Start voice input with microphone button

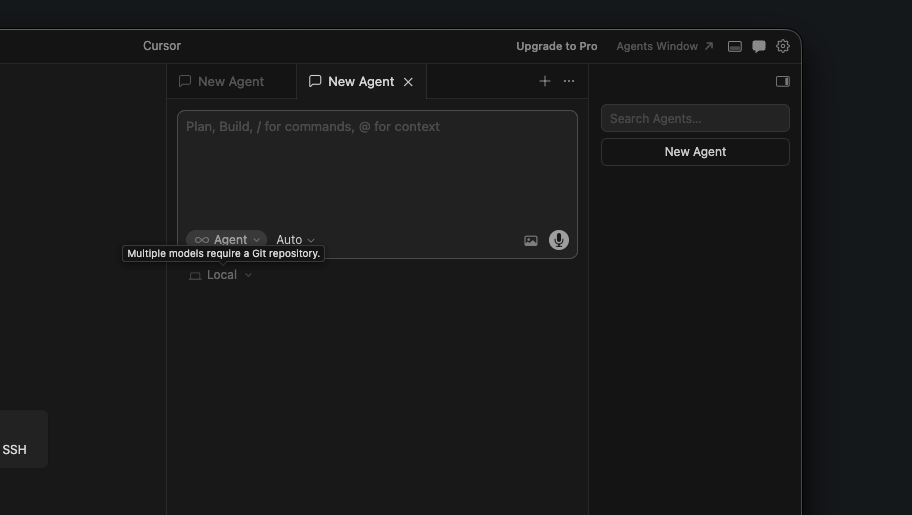click(558, 240)
